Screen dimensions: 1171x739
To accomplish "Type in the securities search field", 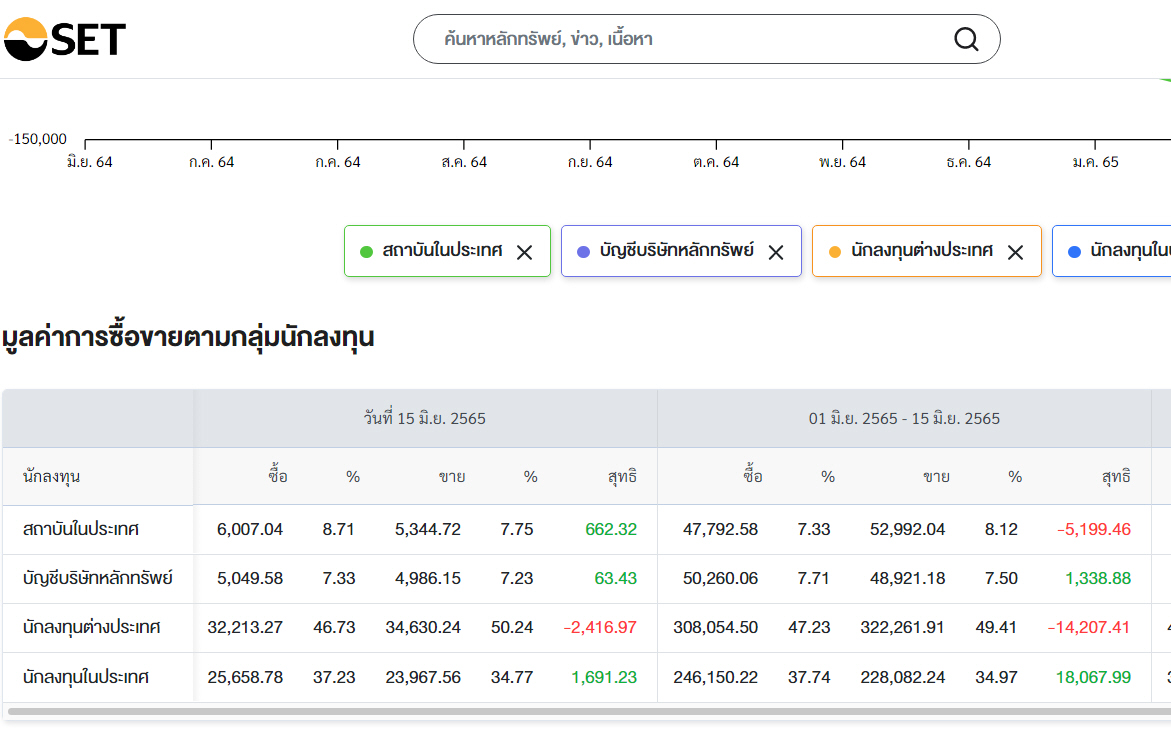I will click(690, 39).
